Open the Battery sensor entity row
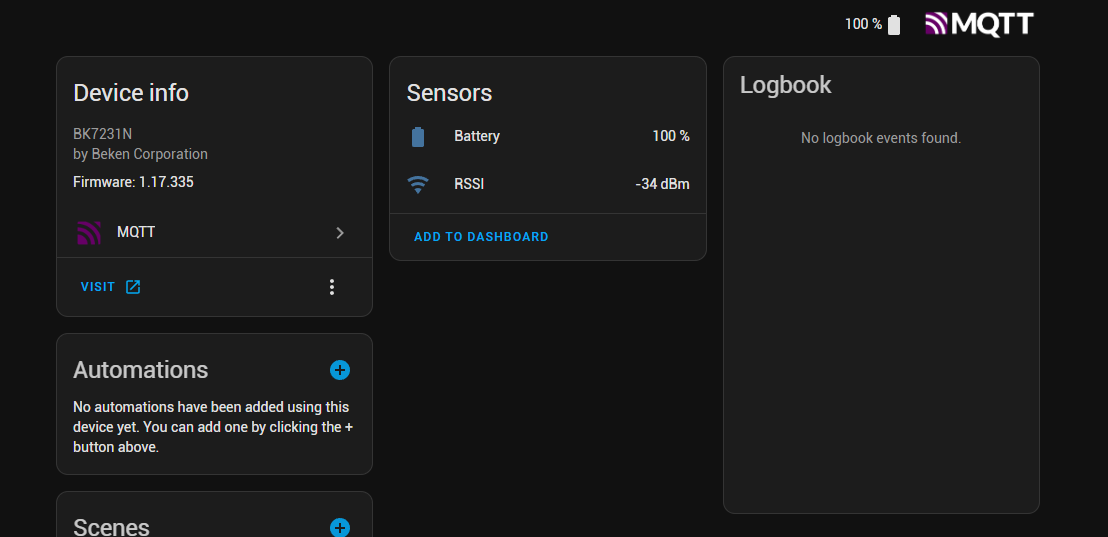This screenshot has width=1108, height=537. point(548,136)
